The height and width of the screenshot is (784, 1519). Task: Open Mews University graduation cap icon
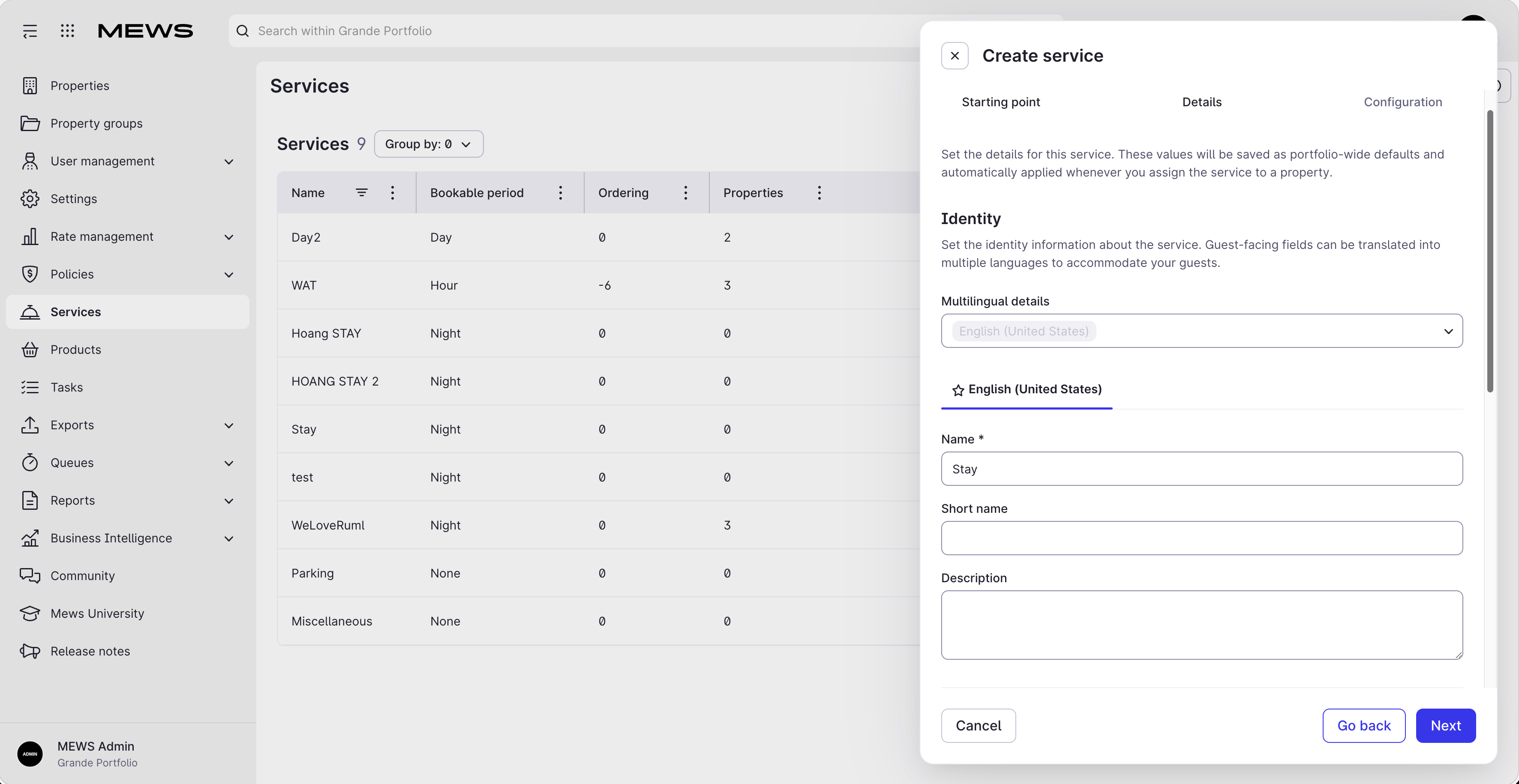(x=30, y=613)
